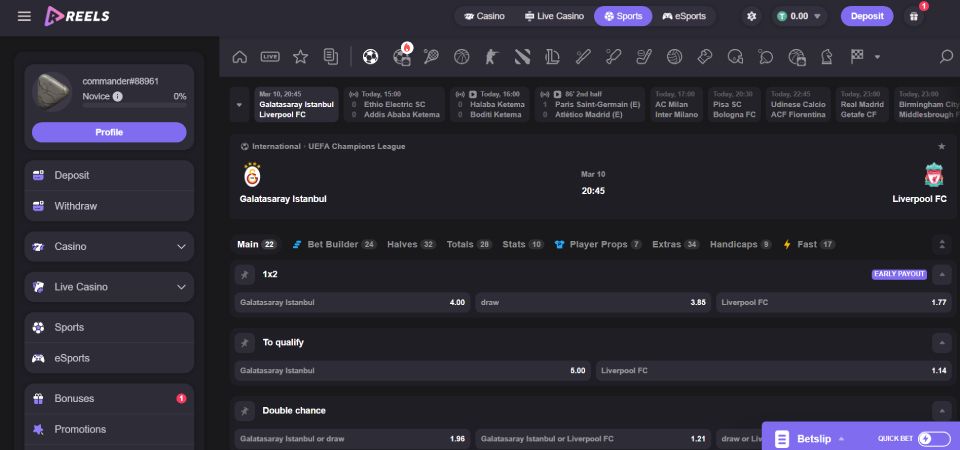Image resolution: width=960 pixels, height=450 pixels.
Task: Switch to eSports top tab
Action: point(684,17)
